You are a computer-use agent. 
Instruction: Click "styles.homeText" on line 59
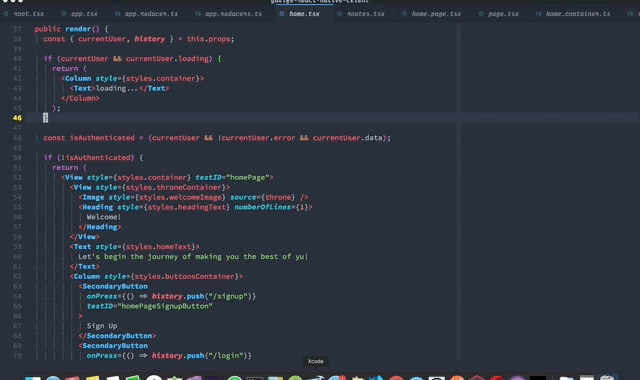point(158,247)
